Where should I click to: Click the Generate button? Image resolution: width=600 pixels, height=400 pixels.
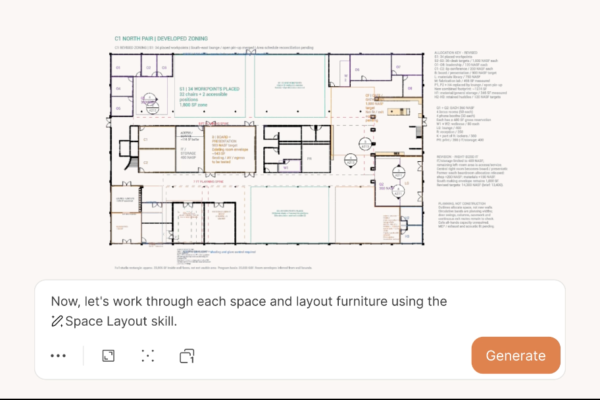[516, 355]
